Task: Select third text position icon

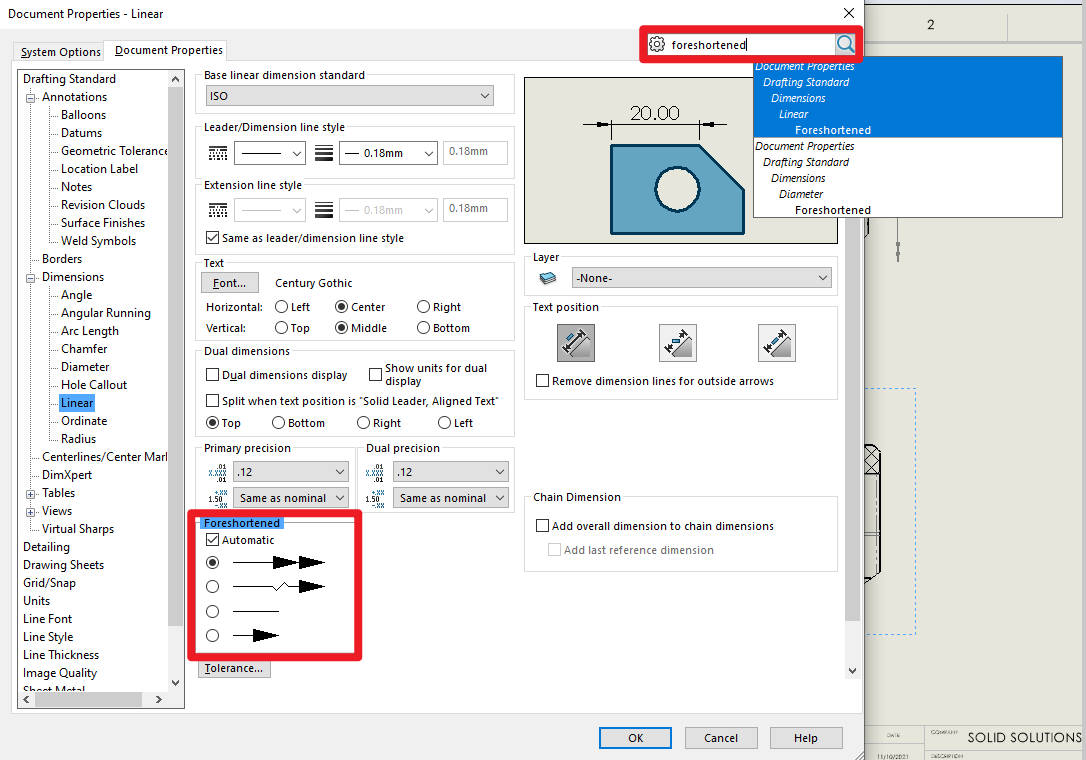Action: tap(776, 343)
